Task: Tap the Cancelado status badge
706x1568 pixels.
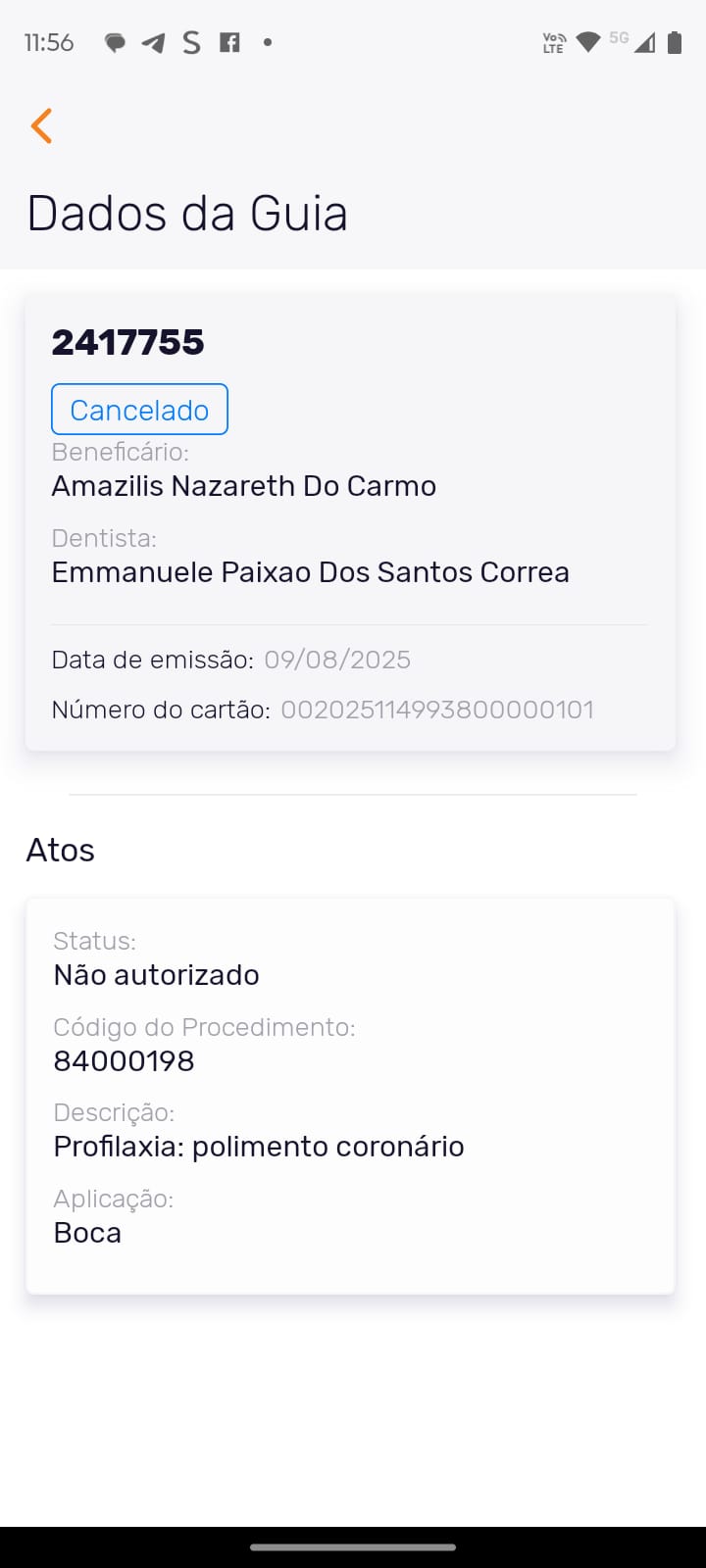Action: (139, 410)
